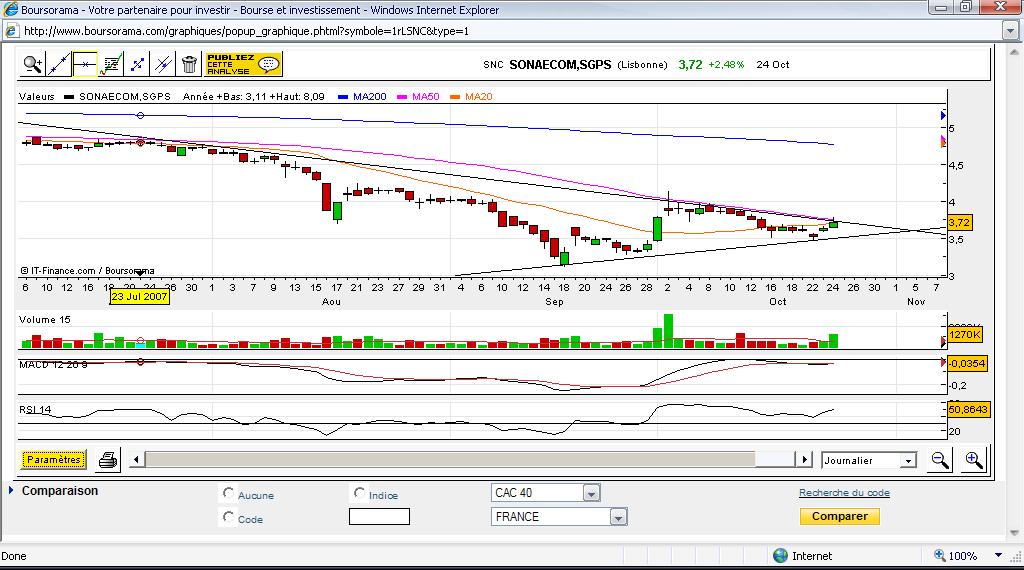Open the indicators chart tool
This screenshot has height=570, width=1024.
pos(111,64)
